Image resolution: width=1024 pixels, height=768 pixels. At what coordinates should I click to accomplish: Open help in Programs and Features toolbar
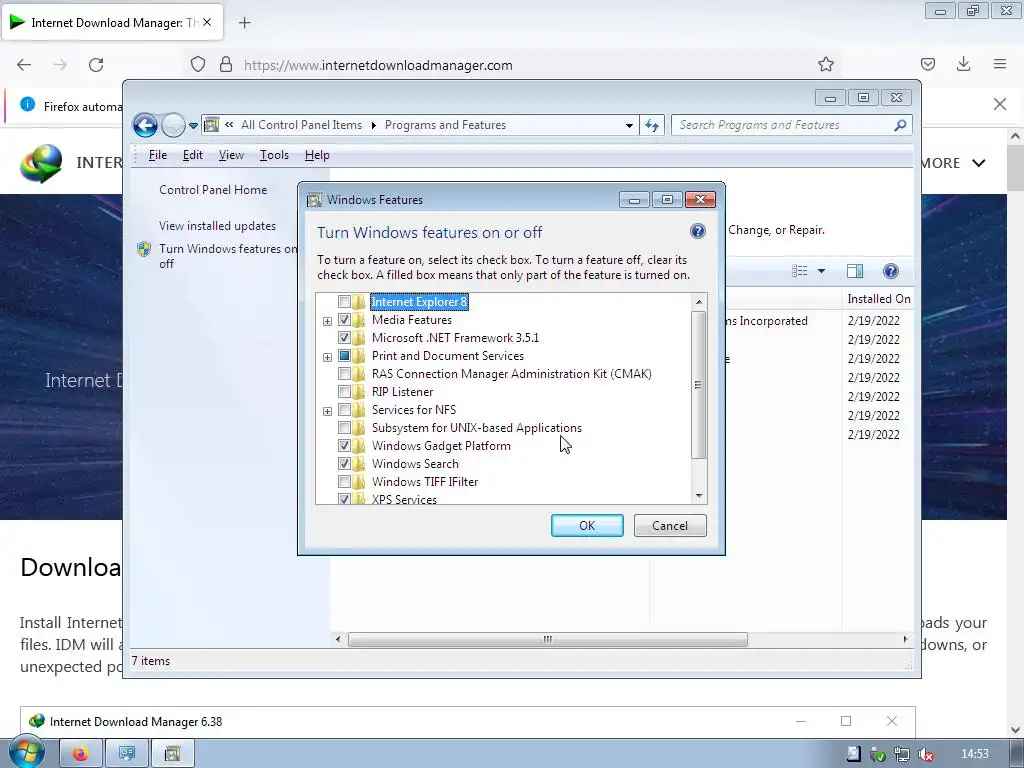click(890, 271)
